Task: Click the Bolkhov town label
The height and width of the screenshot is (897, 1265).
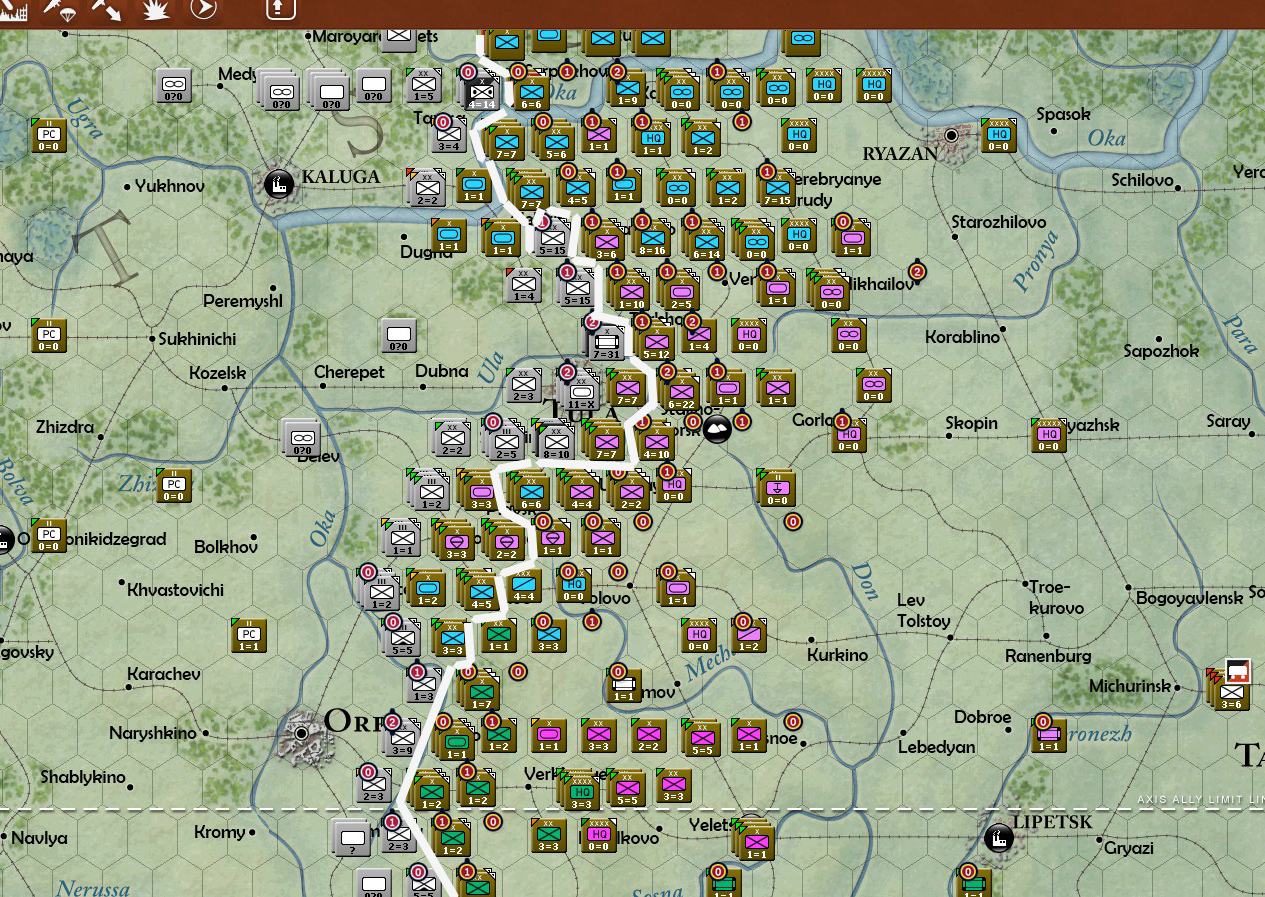Action: [226, 547]
